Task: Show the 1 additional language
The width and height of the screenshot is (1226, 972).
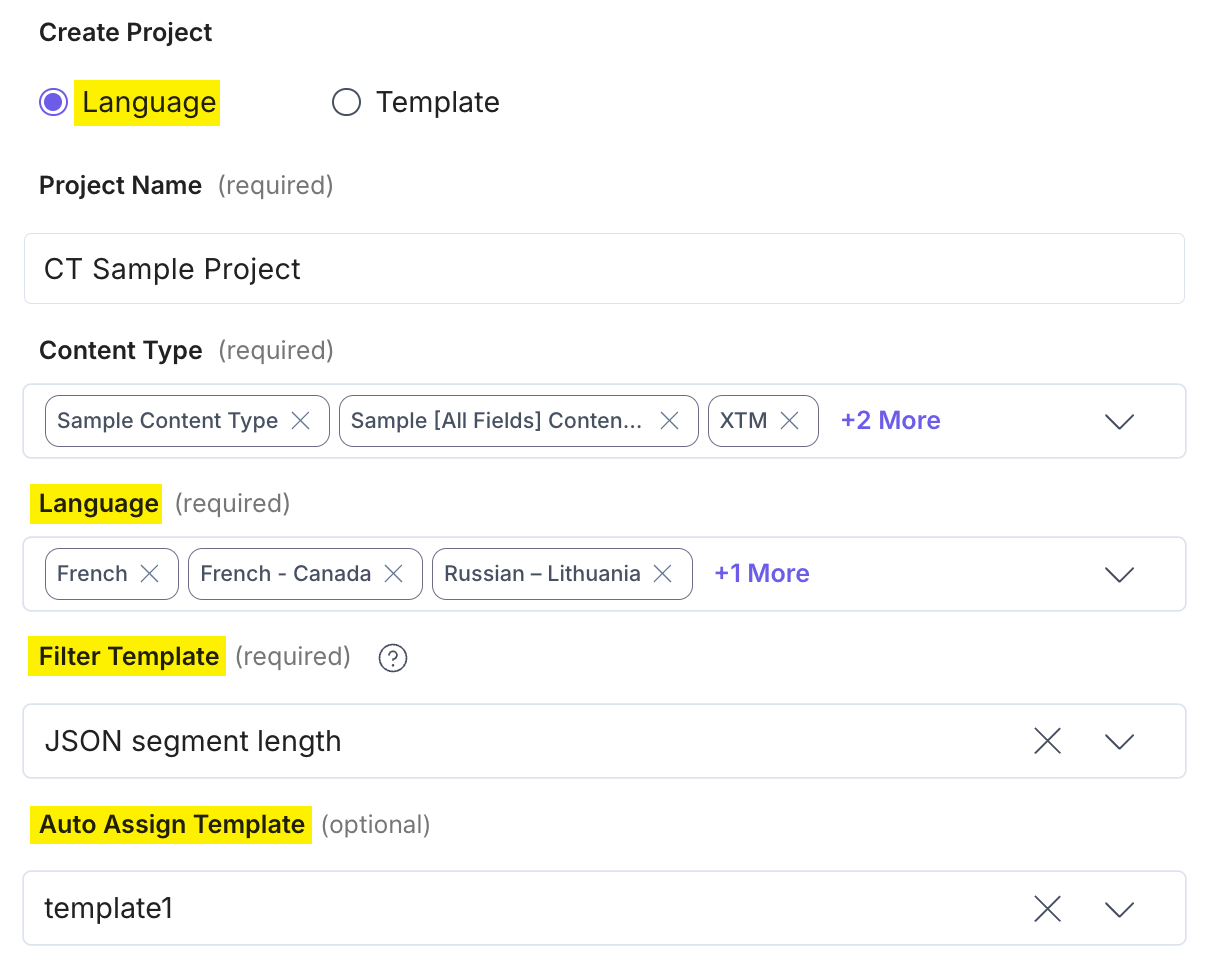Action: (761, 573)
